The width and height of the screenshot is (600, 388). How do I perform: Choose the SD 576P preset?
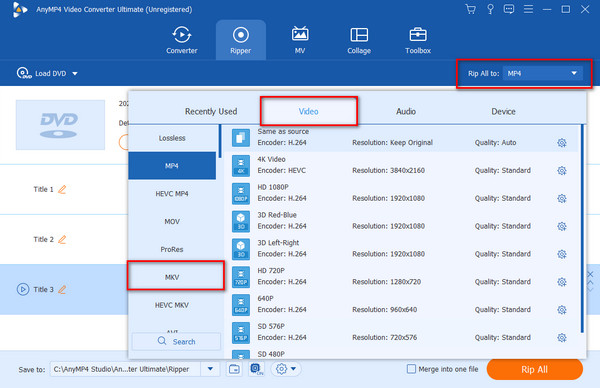click(401, 333)
